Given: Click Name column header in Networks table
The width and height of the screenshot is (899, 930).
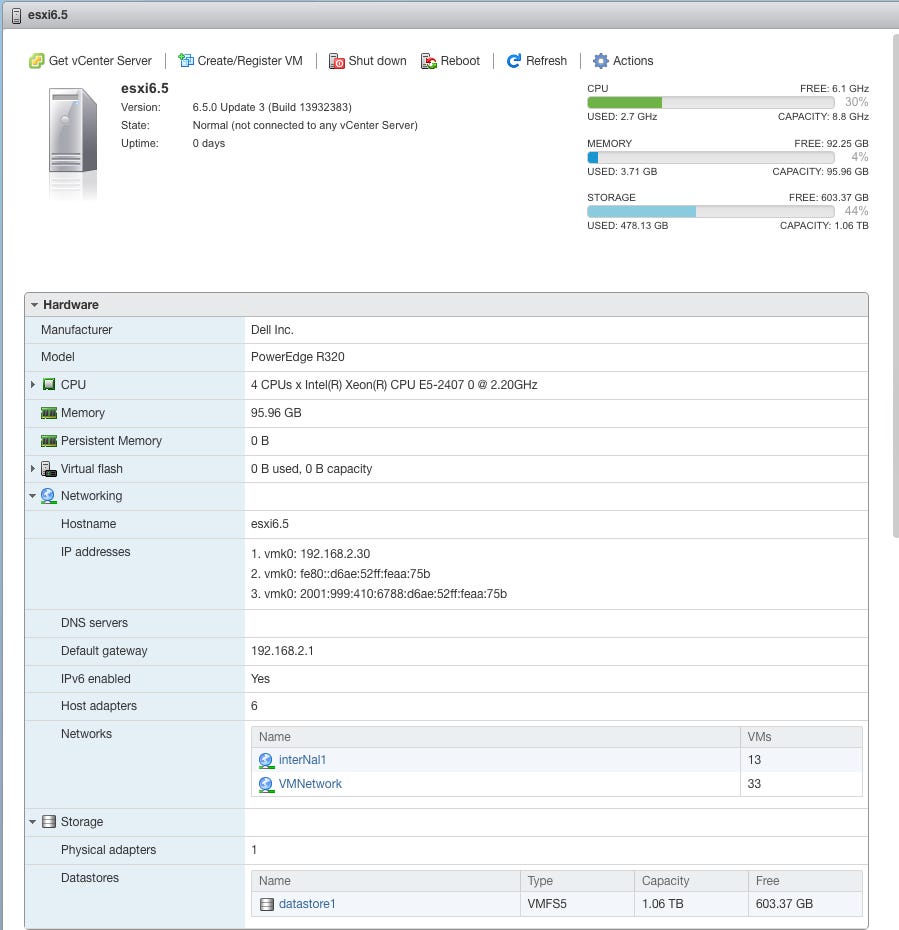Looking at the screenshot, I should (x=496, y=737).
